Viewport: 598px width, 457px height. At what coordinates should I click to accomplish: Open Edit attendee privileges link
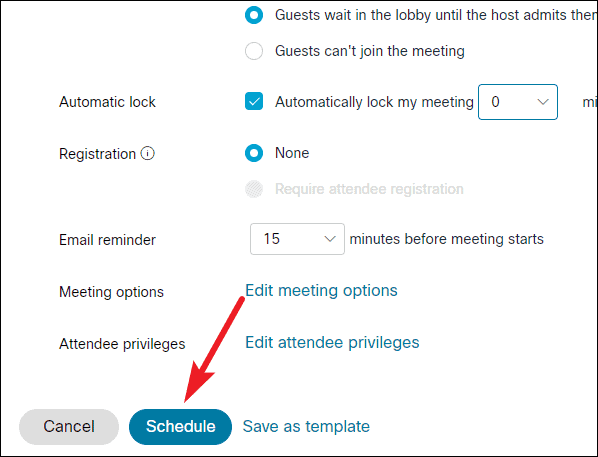[x=332, y=342]
